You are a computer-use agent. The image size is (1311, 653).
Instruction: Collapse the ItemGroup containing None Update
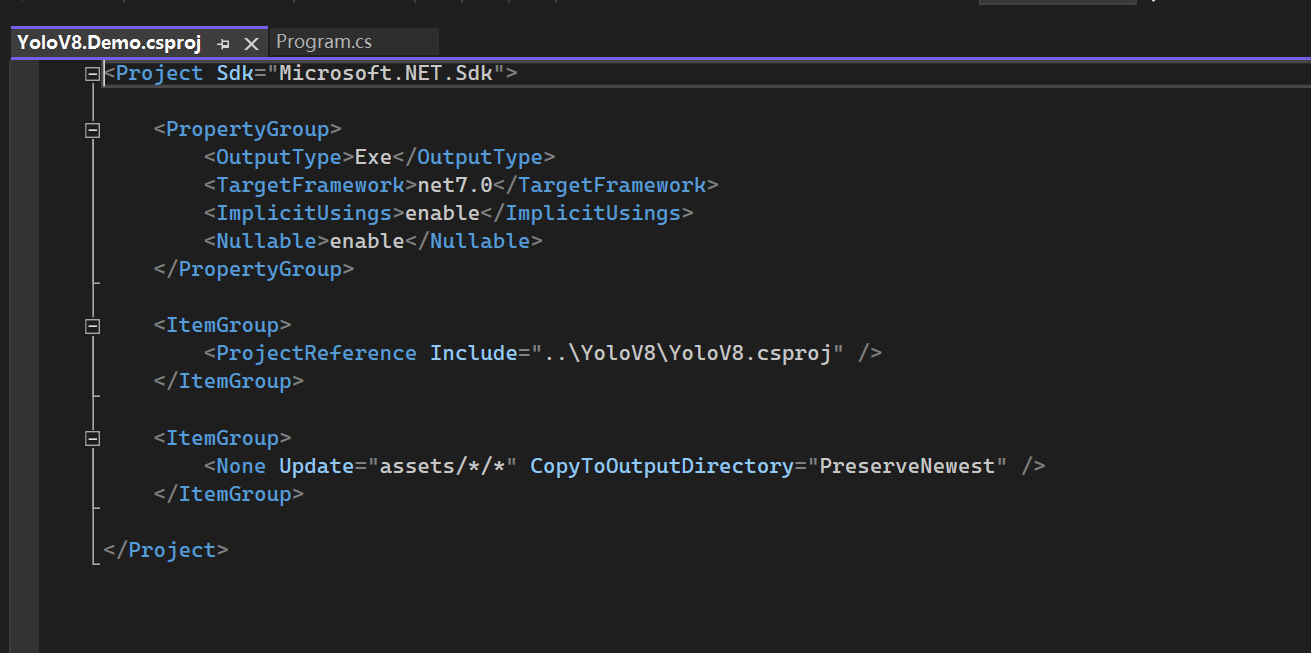pyautogui.click(x=93, y=438)
